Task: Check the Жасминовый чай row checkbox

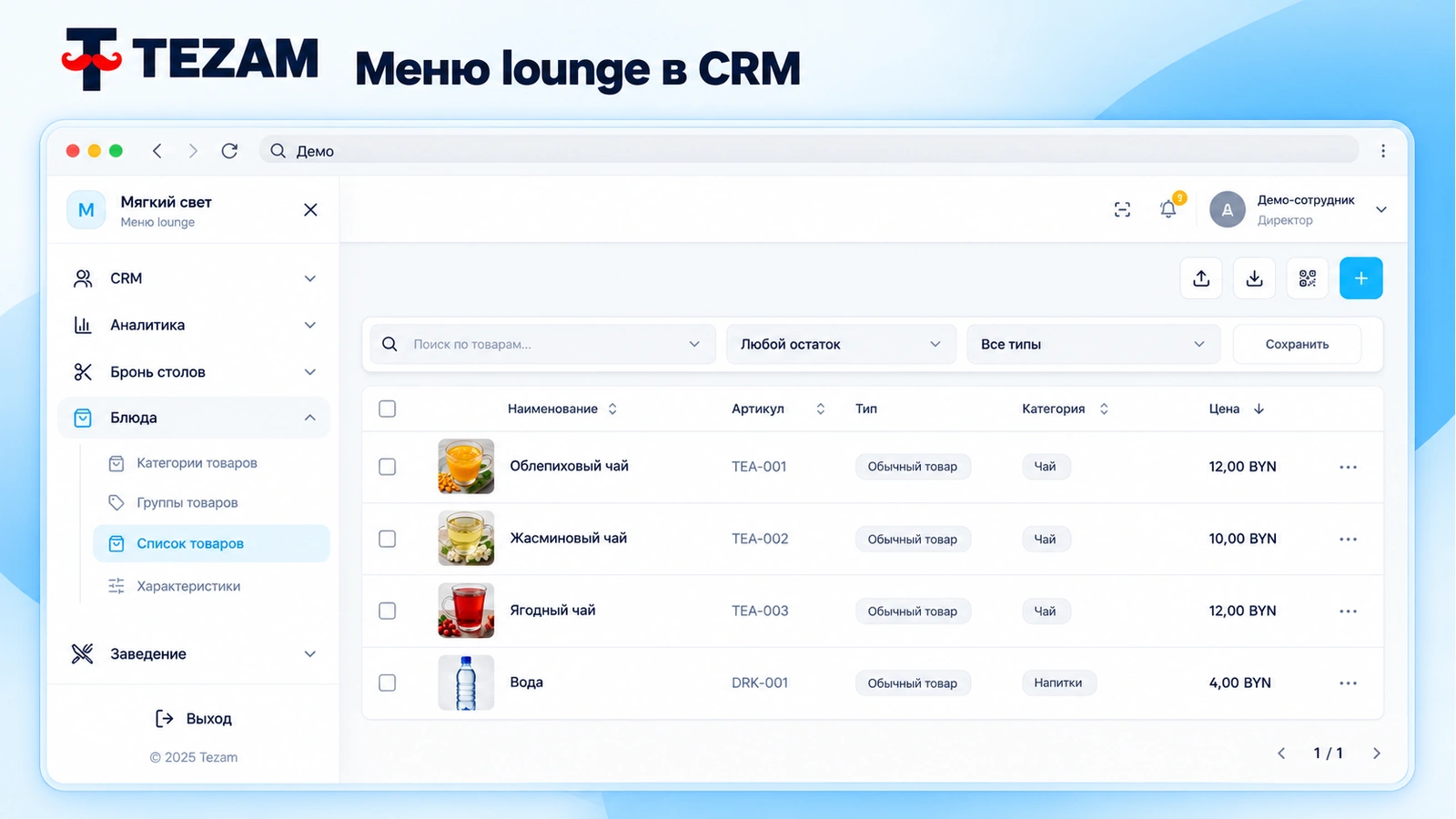Action: tap(388, 539)
